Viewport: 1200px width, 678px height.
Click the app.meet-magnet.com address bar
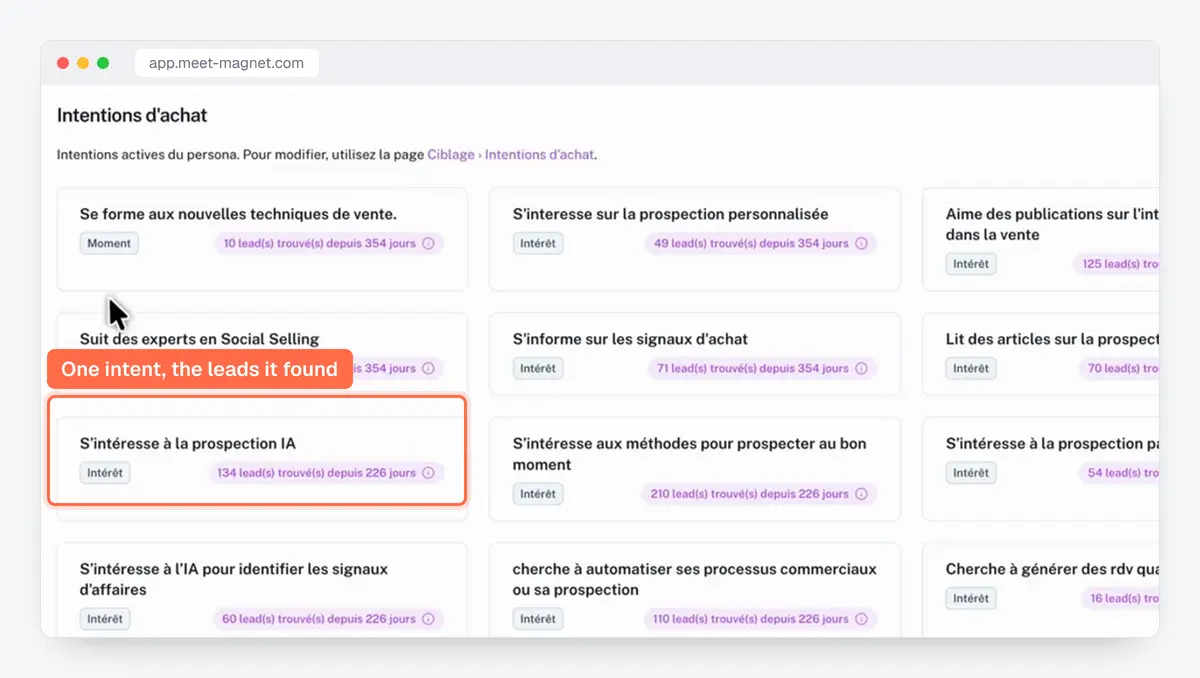point(226,63)
